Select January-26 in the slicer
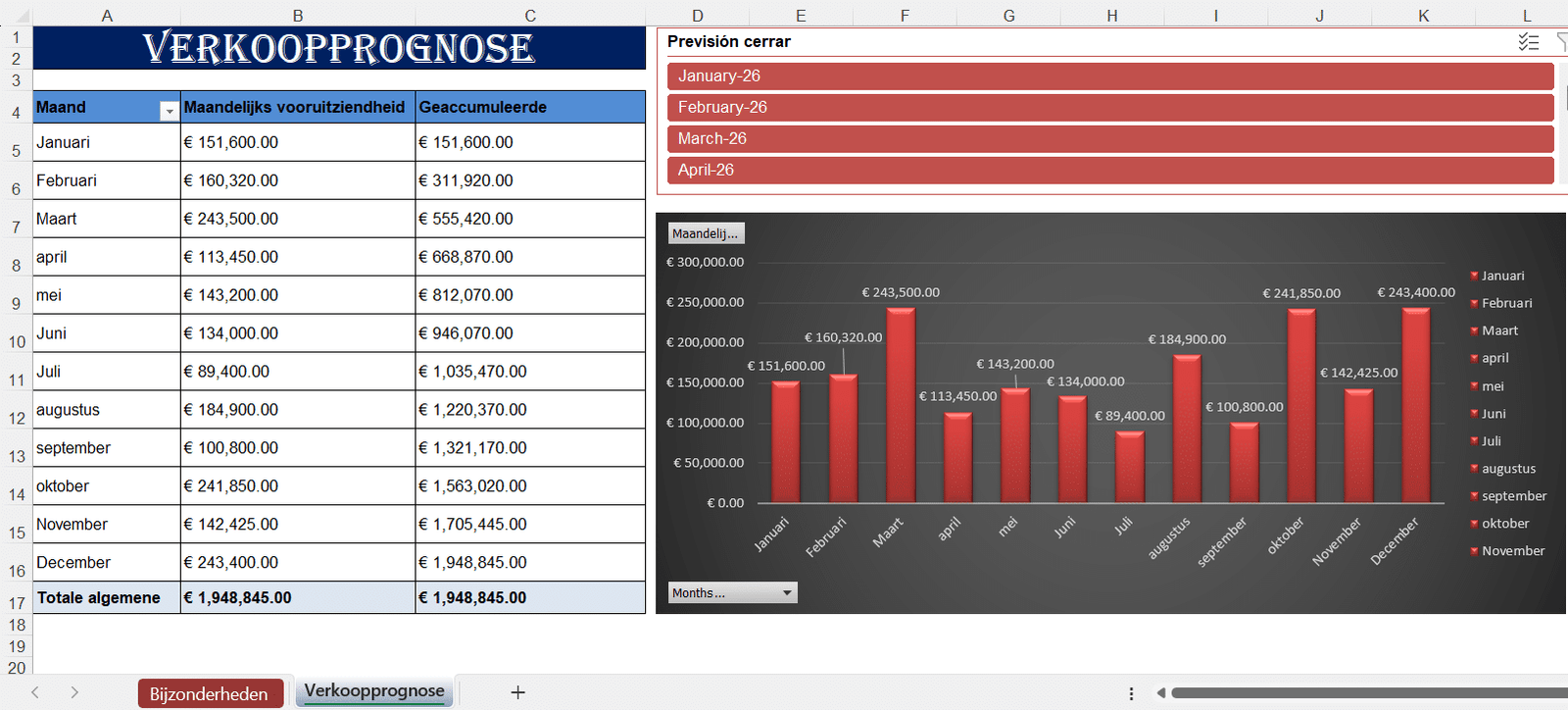 [x=1110, y=76]
